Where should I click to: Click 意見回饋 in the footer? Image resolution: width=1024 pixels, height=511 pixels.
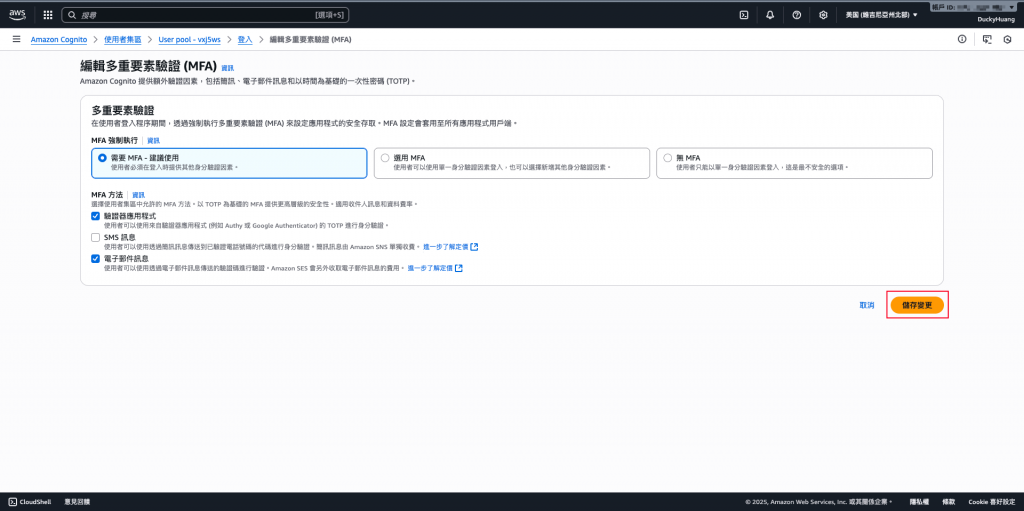tap(77, 502)
